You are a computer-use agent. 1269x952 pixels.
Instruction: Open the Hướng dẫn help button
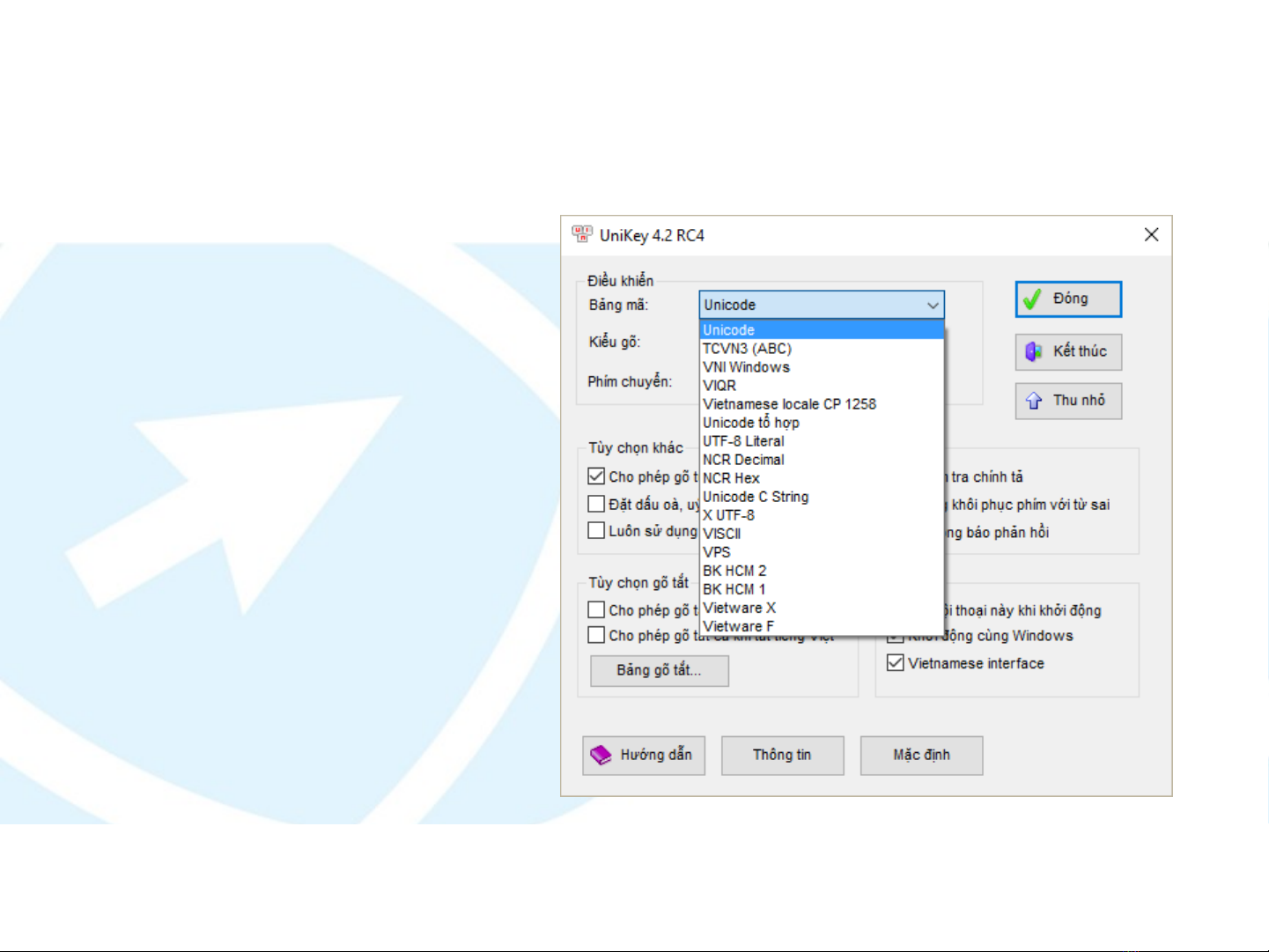(x=644, y=756)
